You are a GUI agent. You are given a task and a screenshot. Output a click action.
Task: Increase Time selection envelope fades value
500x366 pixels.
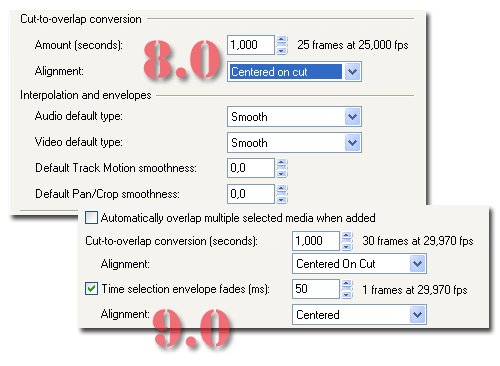(x=347, y=284)
